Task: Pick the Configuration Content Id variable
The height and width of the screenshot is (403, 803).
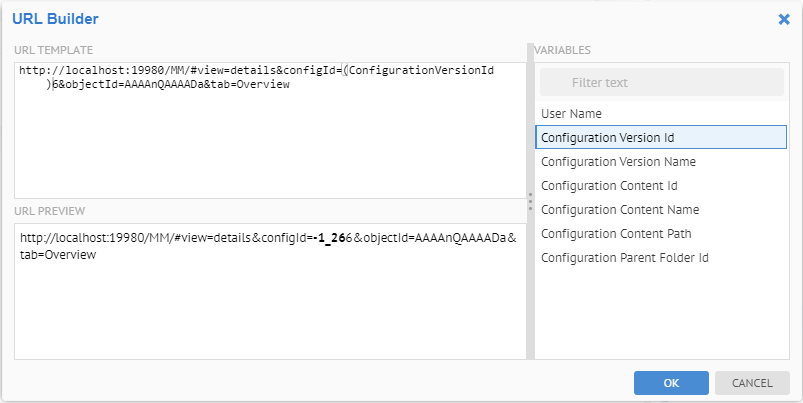Action: click(609, 186)
